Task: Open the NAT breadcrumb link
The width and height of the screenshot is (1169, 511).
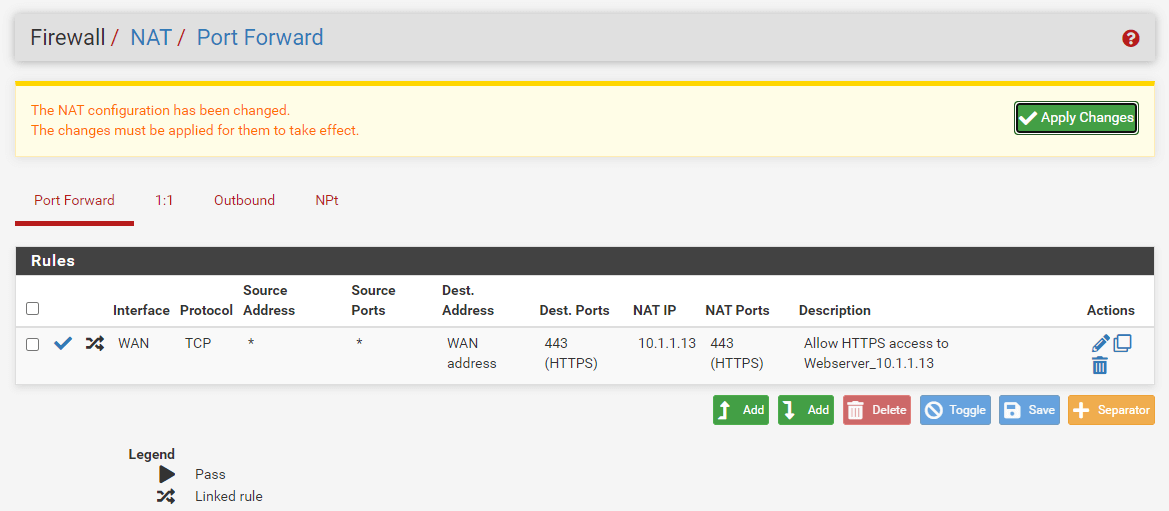Action: (151, 37)
